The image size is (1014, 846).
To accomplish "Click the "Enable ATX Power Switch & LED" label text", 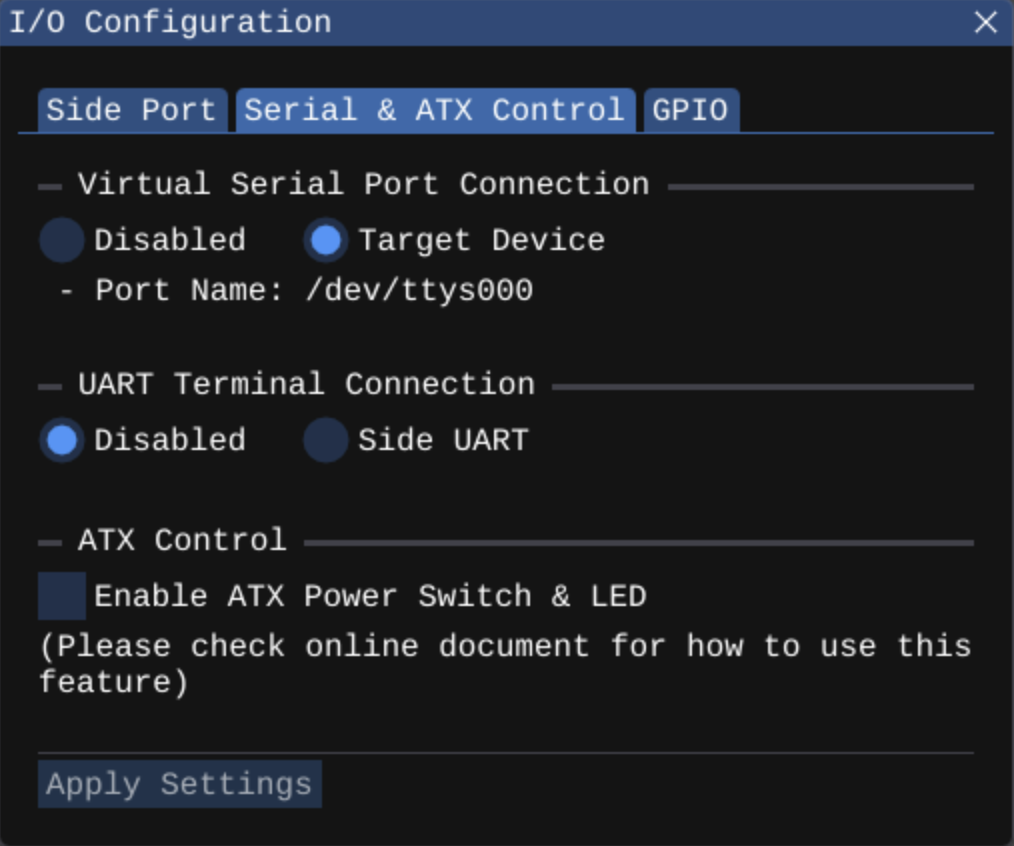I will (x=370, y=597).
